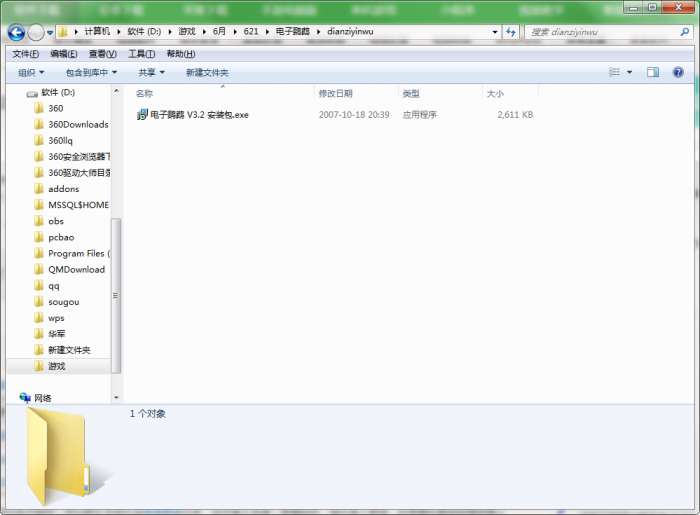Viewport: 700px width, 515px height.
Task: Select the highlighted 游戏 folder in sidebar
Action: [x=57, y=366]
